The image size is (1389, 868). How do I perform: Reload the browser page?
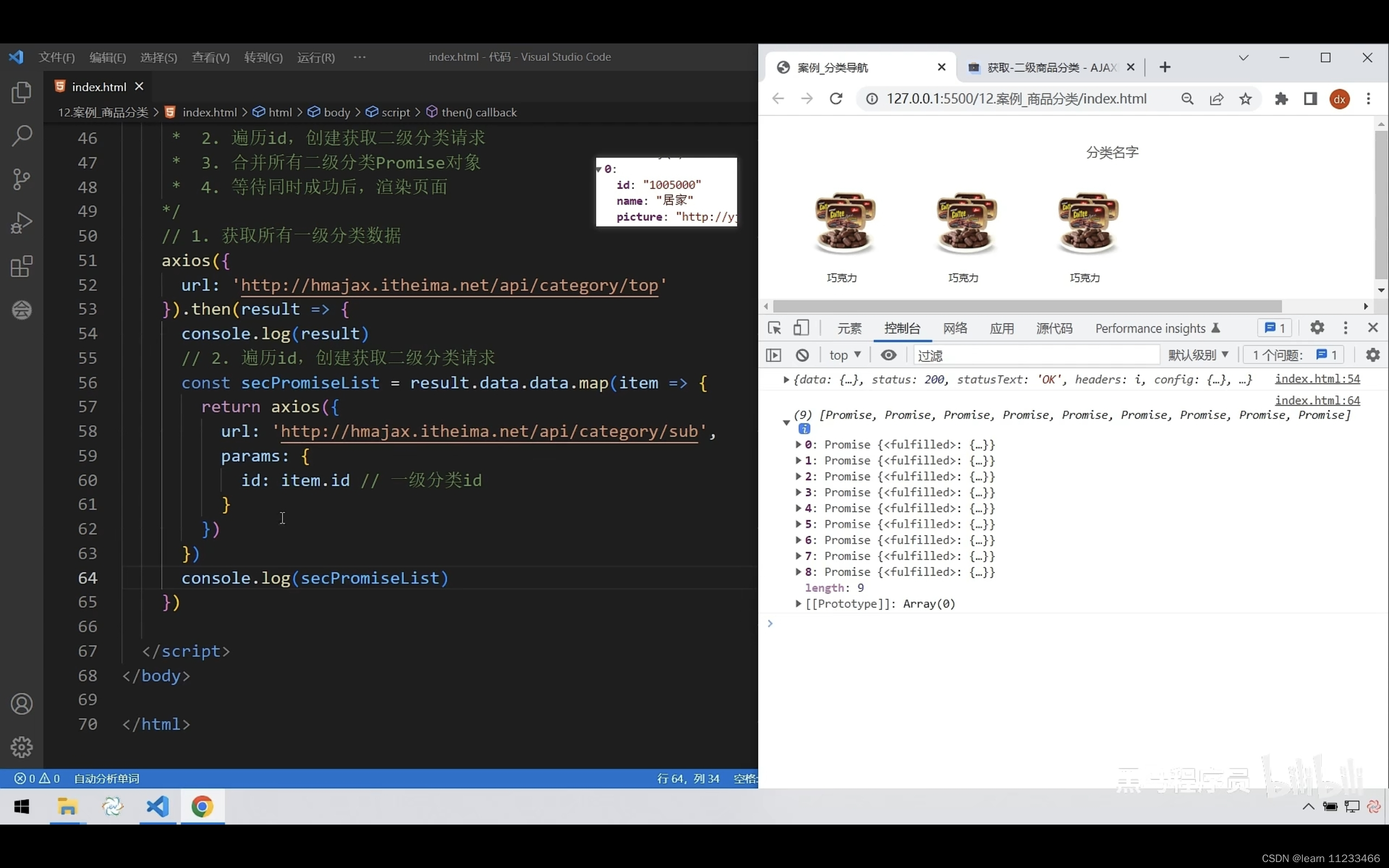(x=836, y=99)
